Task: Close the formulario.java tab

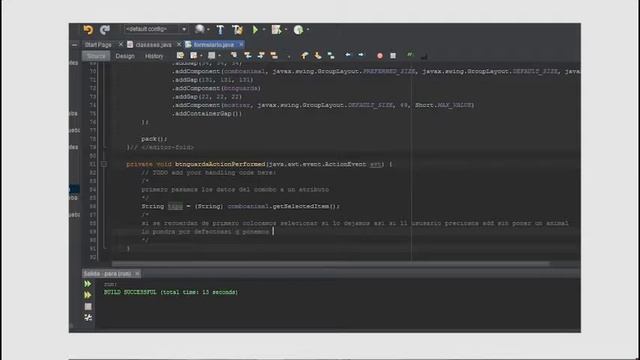Action: (x=241, y=44)
